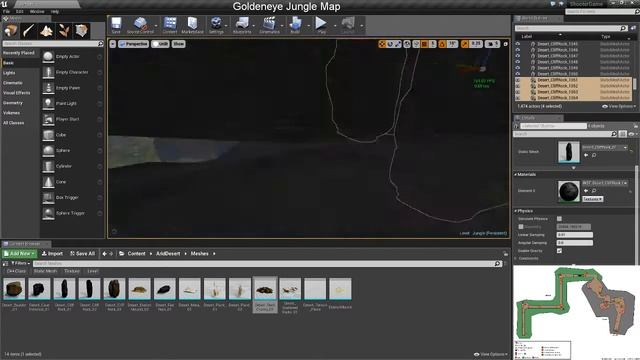Toggle the sources panel icon beside Filters
640x360 pixels.
pos(5,264)
